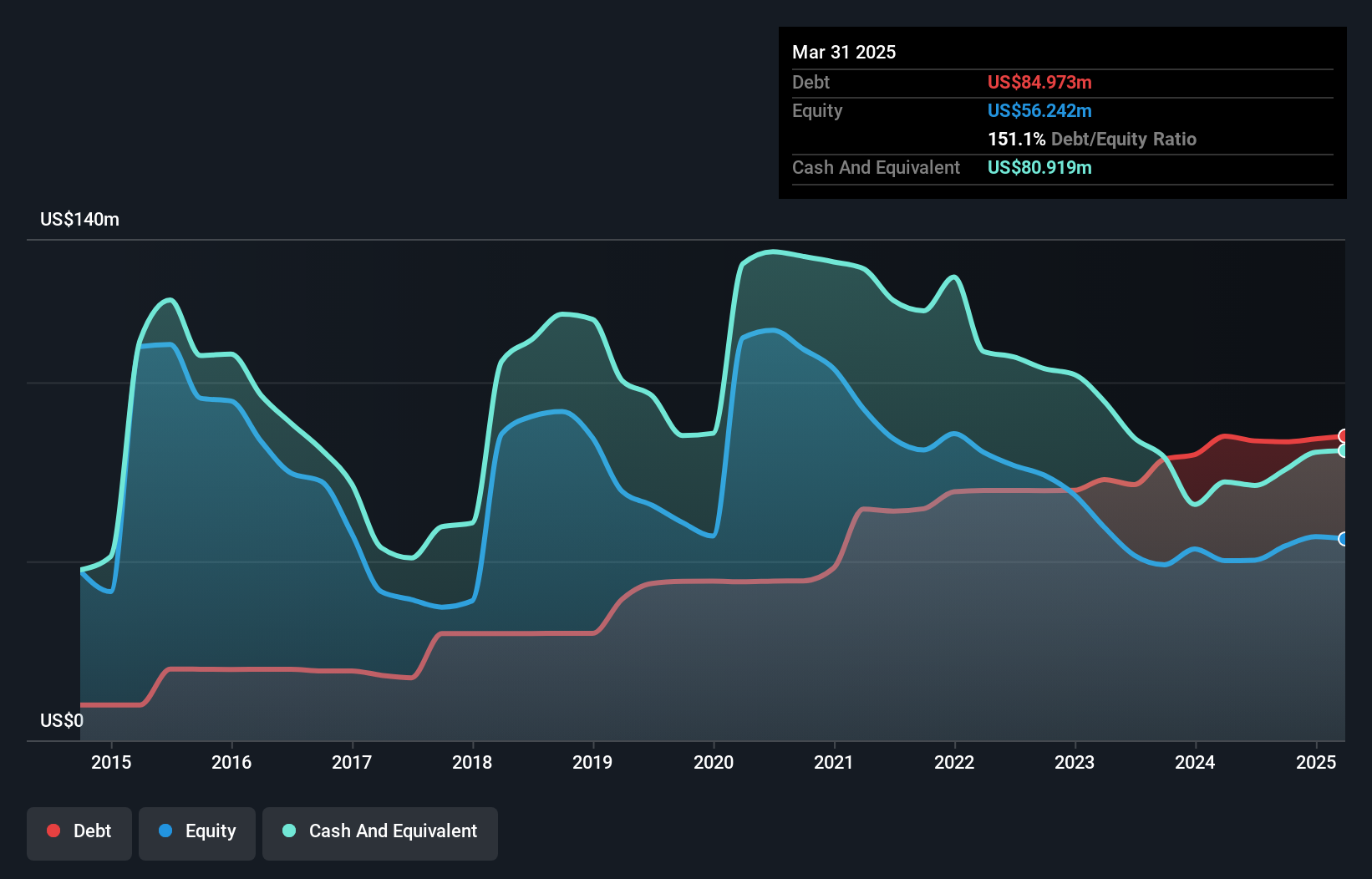Click the 2025 x-axis label

pyautogui.click(x=1316, y=762)
